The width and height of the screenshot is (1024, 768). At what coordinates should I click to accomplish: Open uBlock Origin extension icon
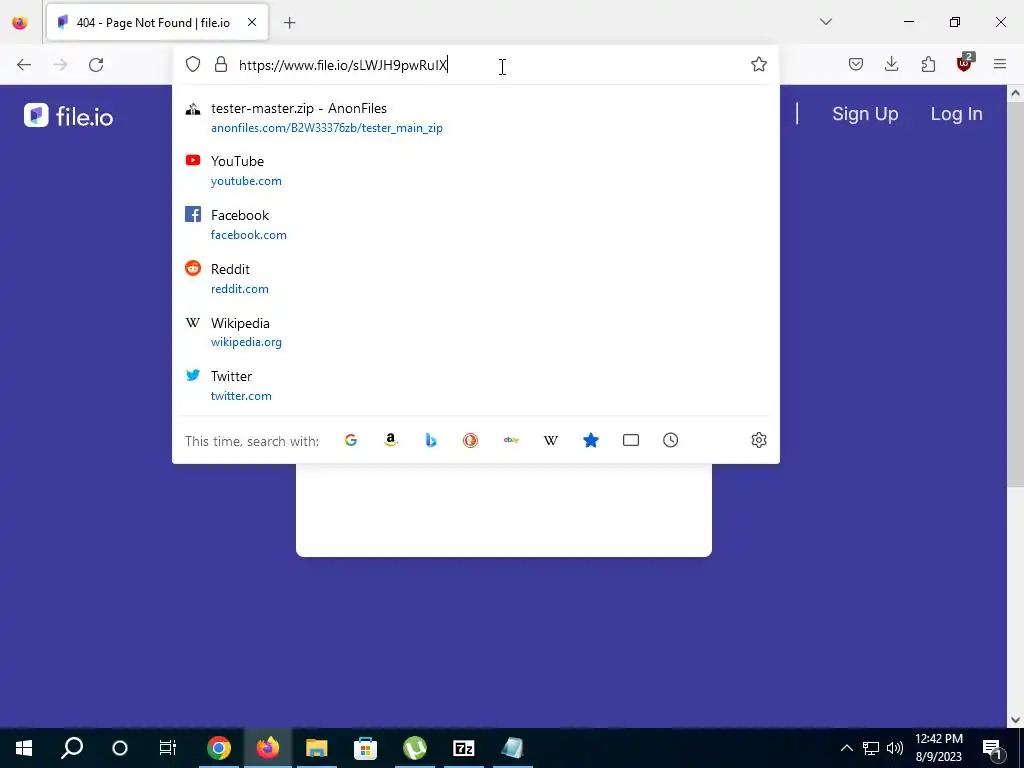pos(965,63)
